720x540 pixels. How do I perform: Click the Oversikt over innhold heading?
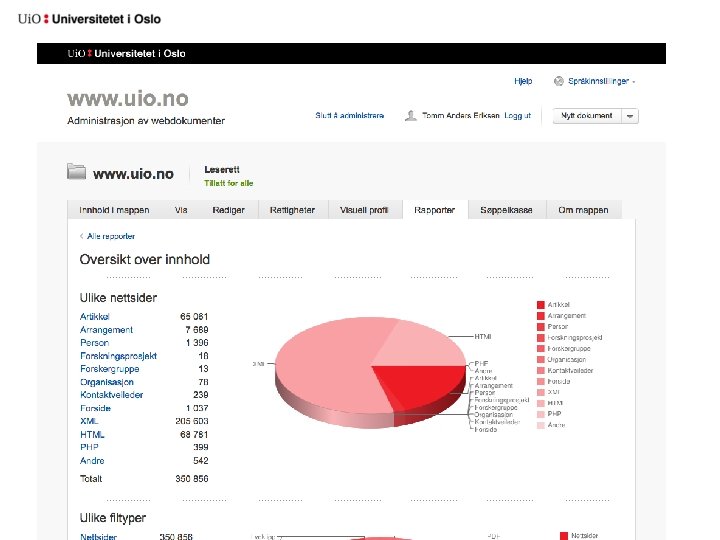point(145,260)
